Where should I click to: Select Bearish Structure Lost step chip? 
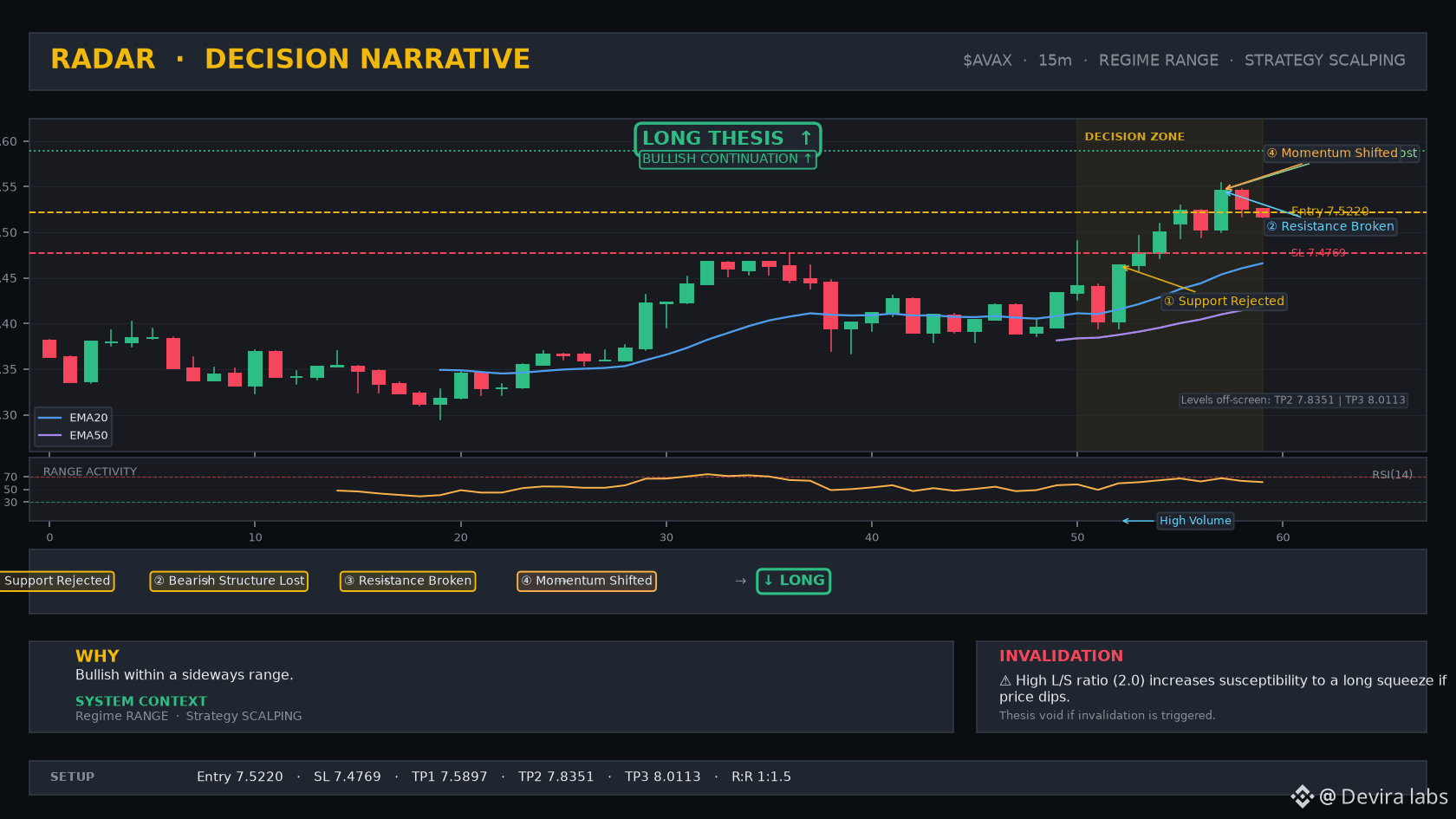(x=229, y=581)
